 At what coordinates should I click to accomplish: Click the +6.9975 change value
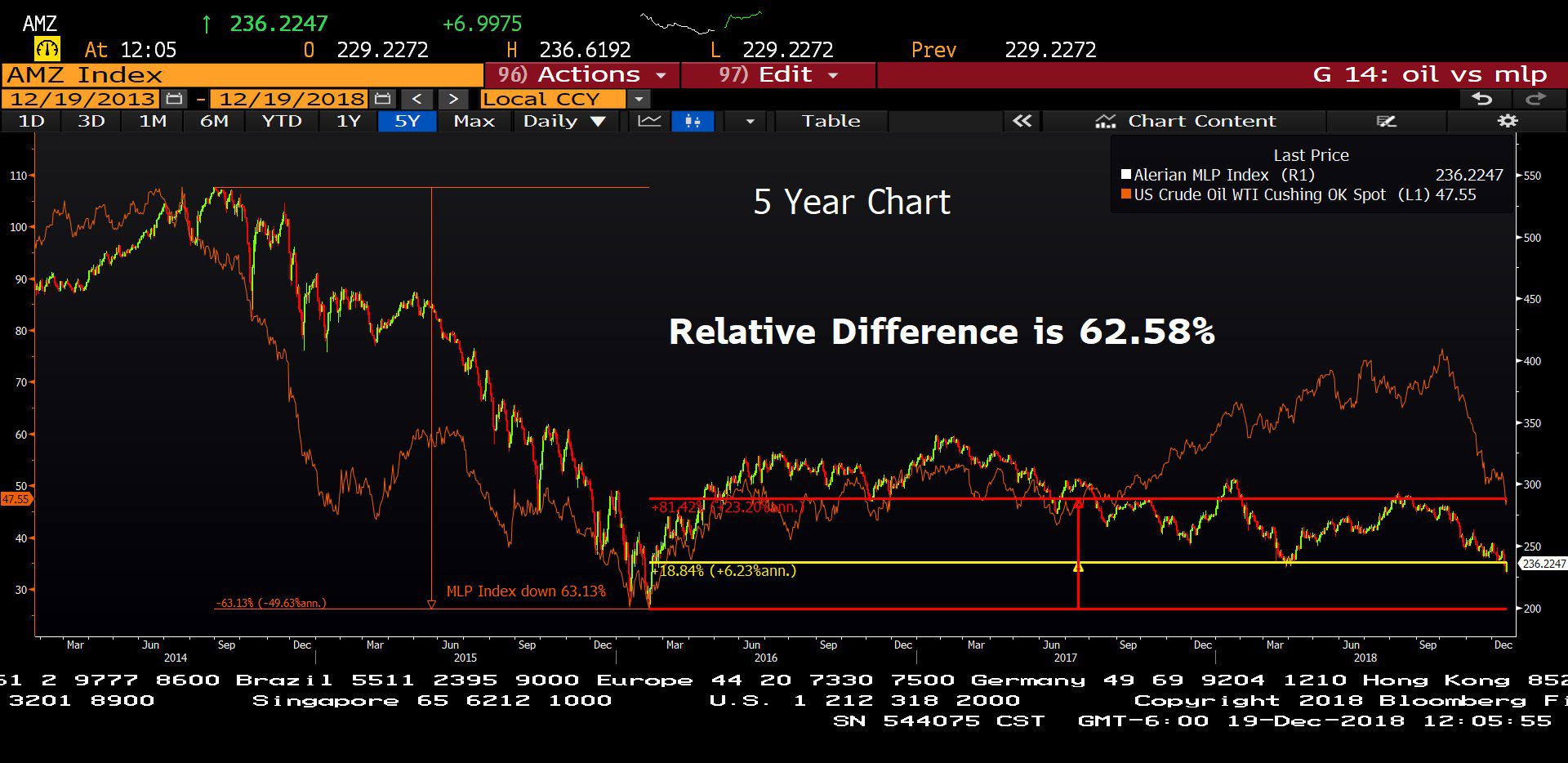pyautogui.click(x=482, y=24)
